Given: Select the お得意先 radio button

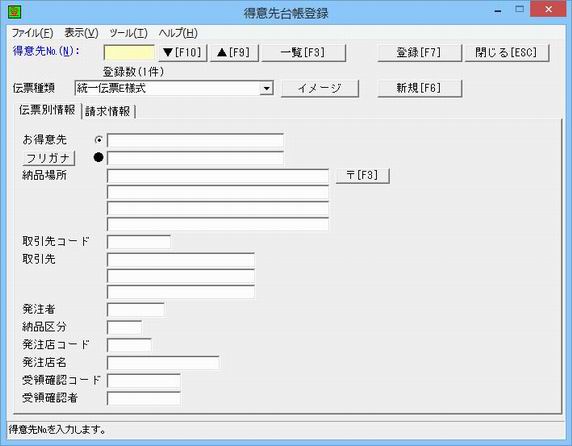Looking at the screenshot, I should (x=98, y=140).
